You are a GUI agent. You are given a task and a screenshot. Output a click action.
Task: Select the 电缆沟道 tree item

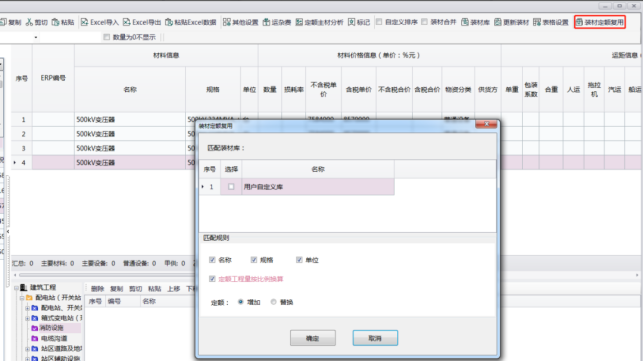pos(54,338)
